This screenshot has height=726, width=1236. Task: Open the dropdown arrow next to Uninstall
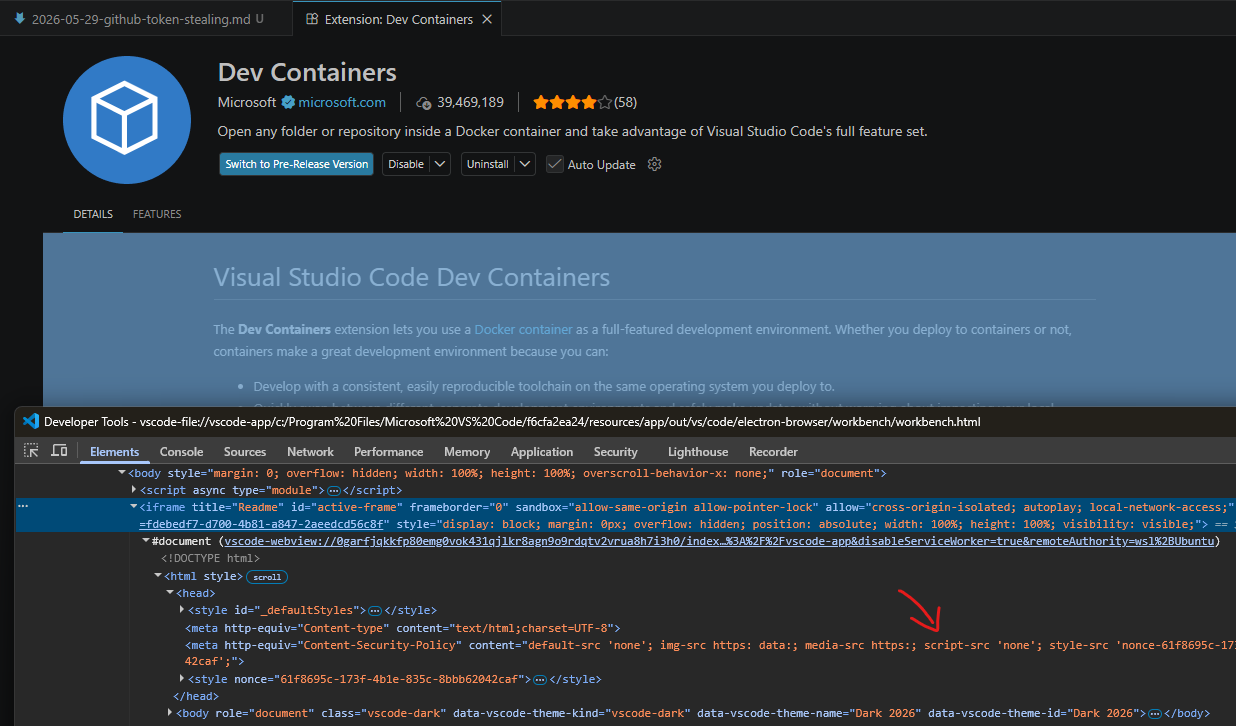pyautogui.click(x=526, y=164)
